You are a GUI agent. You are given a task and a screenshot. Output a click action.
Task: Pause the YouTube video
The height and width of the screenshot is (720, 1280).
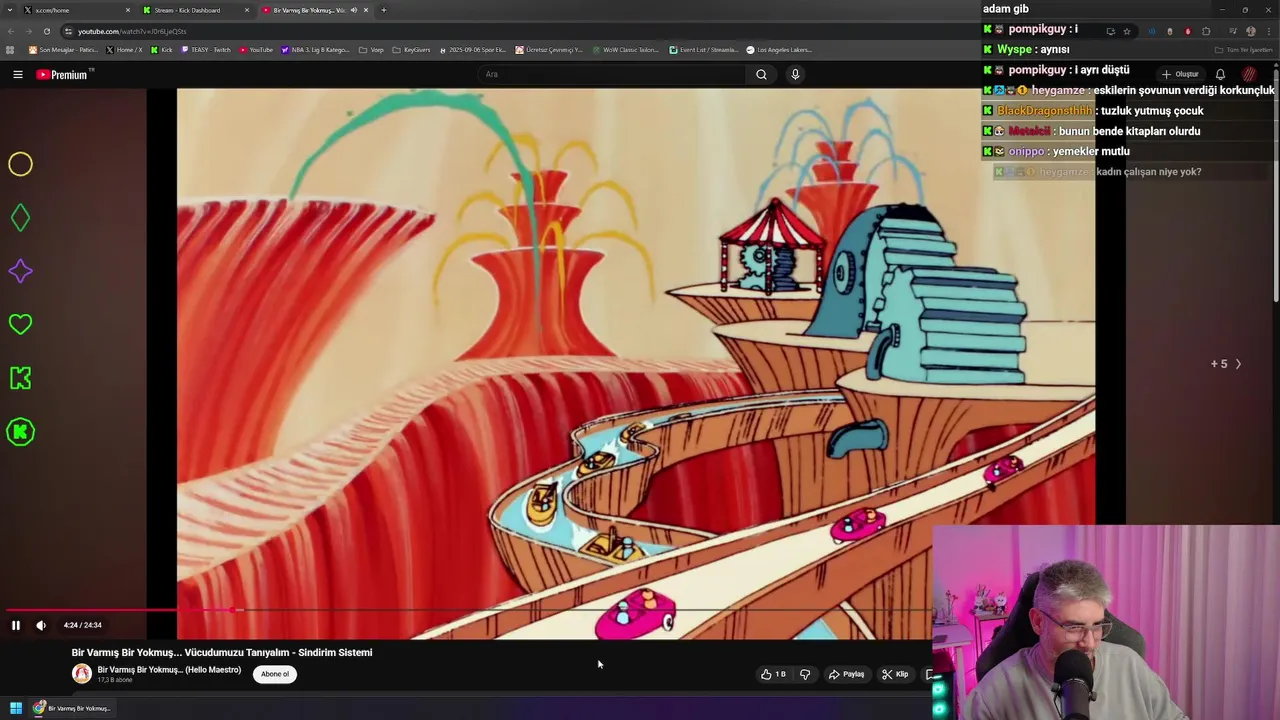coord(16,625)
